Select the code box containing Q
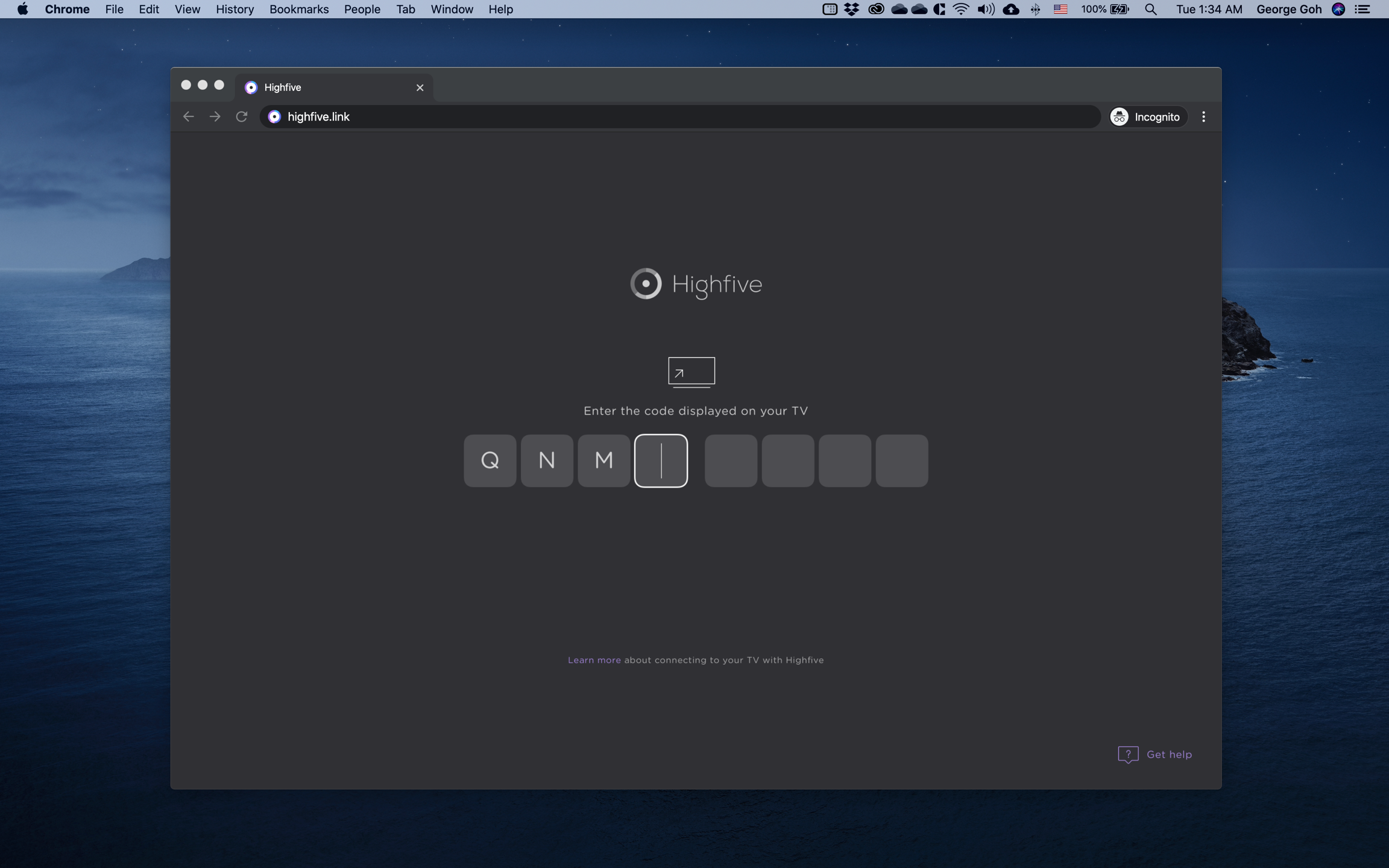The width and height of the screenshot is (1389, 868). (x=490, y=461)
